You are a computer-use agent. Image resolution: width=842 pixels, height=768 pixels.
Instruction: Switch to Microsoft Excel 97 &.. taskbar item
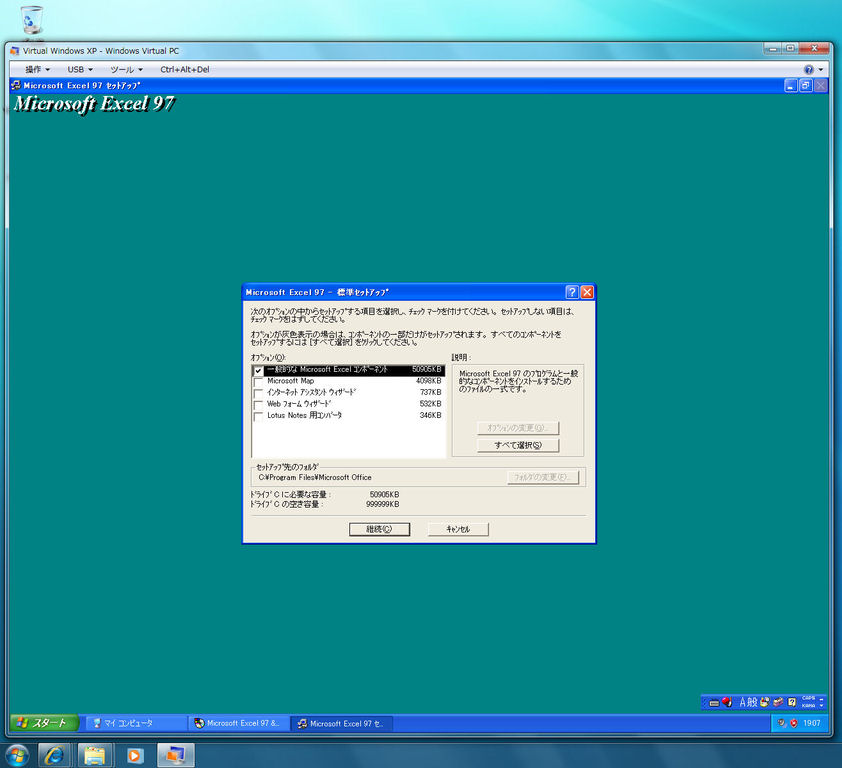coord(238,723)
